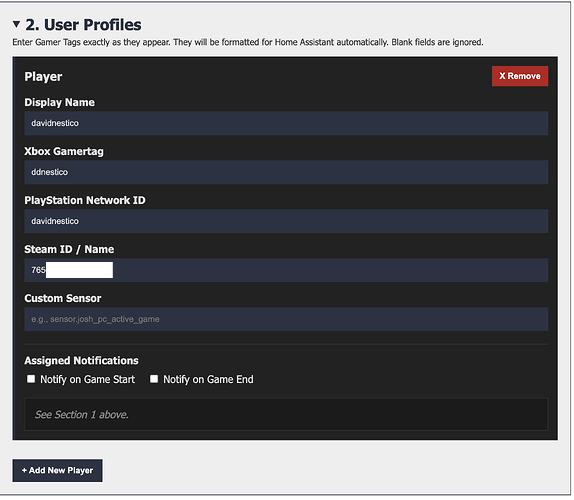Click the 'Custom Sensor' label
This screenshot has width=574, height=500.
[x=63, y=299]
